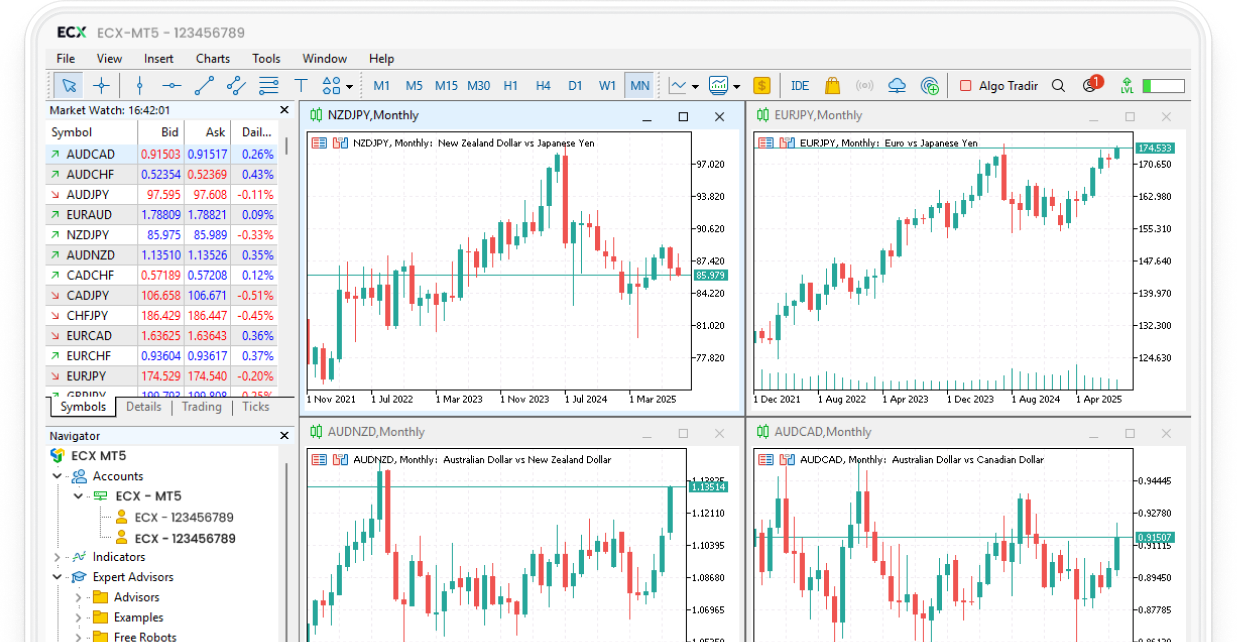Screen dimensions: 1237x642
Task: Select the Crosshair tool
Action: tap(101, 86)
